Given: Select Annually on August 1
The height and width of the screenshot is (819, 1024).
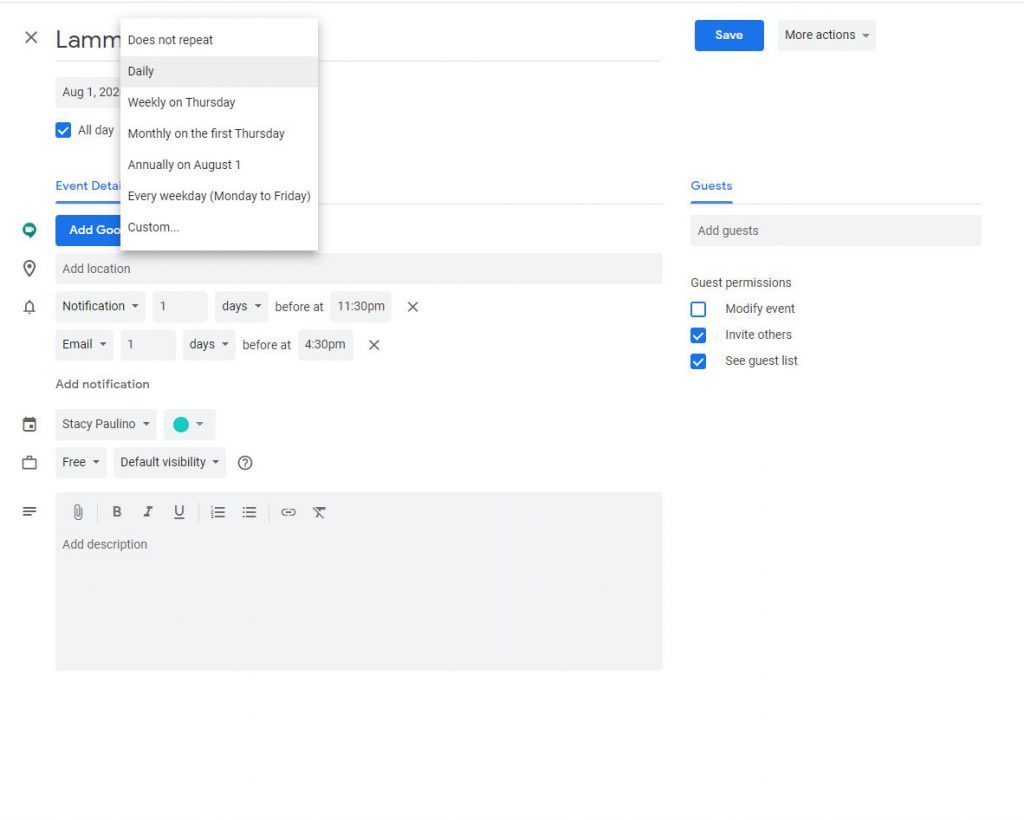Looking at the screenshot, I should point(219,165).
